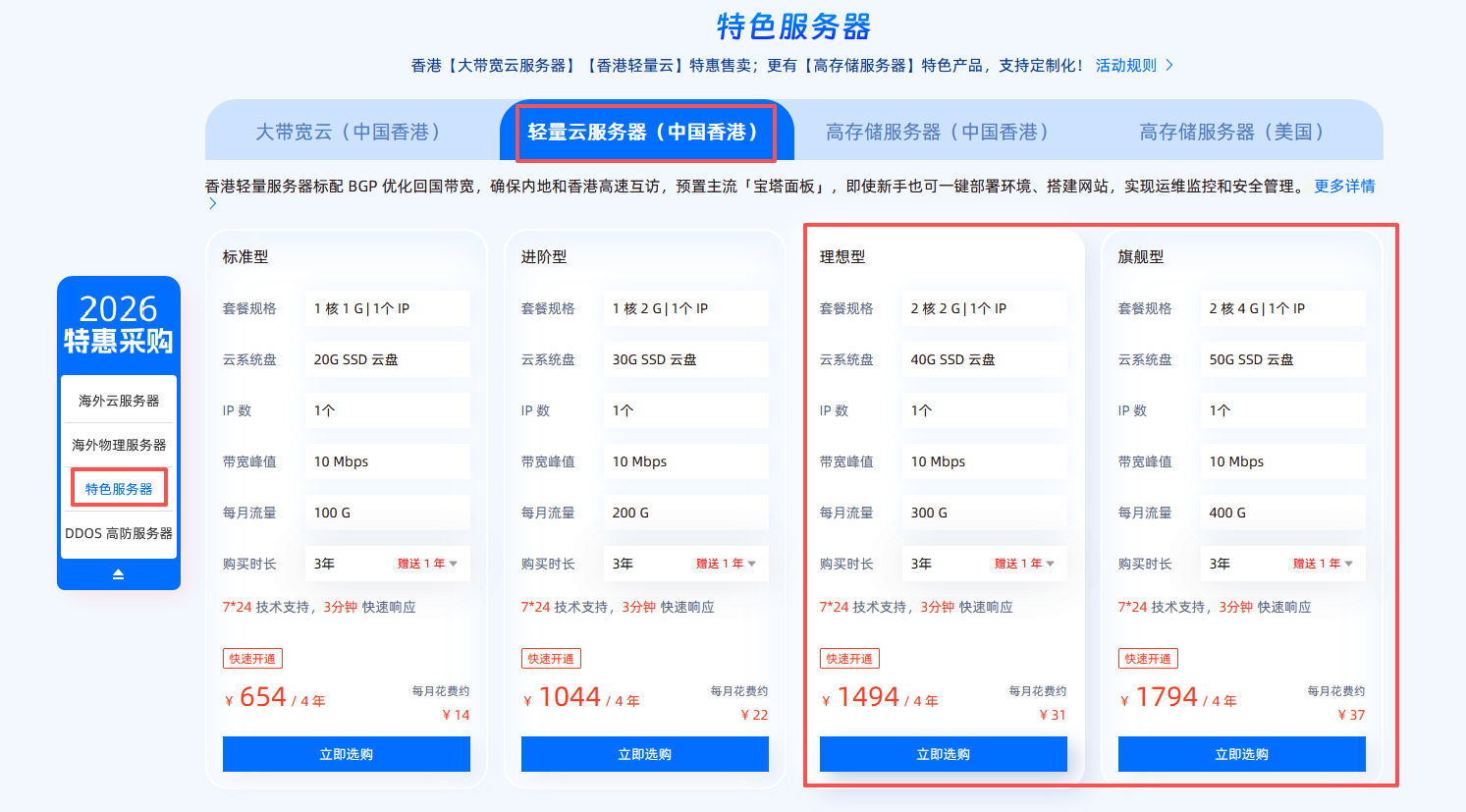Open the 购买时长 dropdown on 标准型 card
1466x812 pixels.
tap(387, 563)
